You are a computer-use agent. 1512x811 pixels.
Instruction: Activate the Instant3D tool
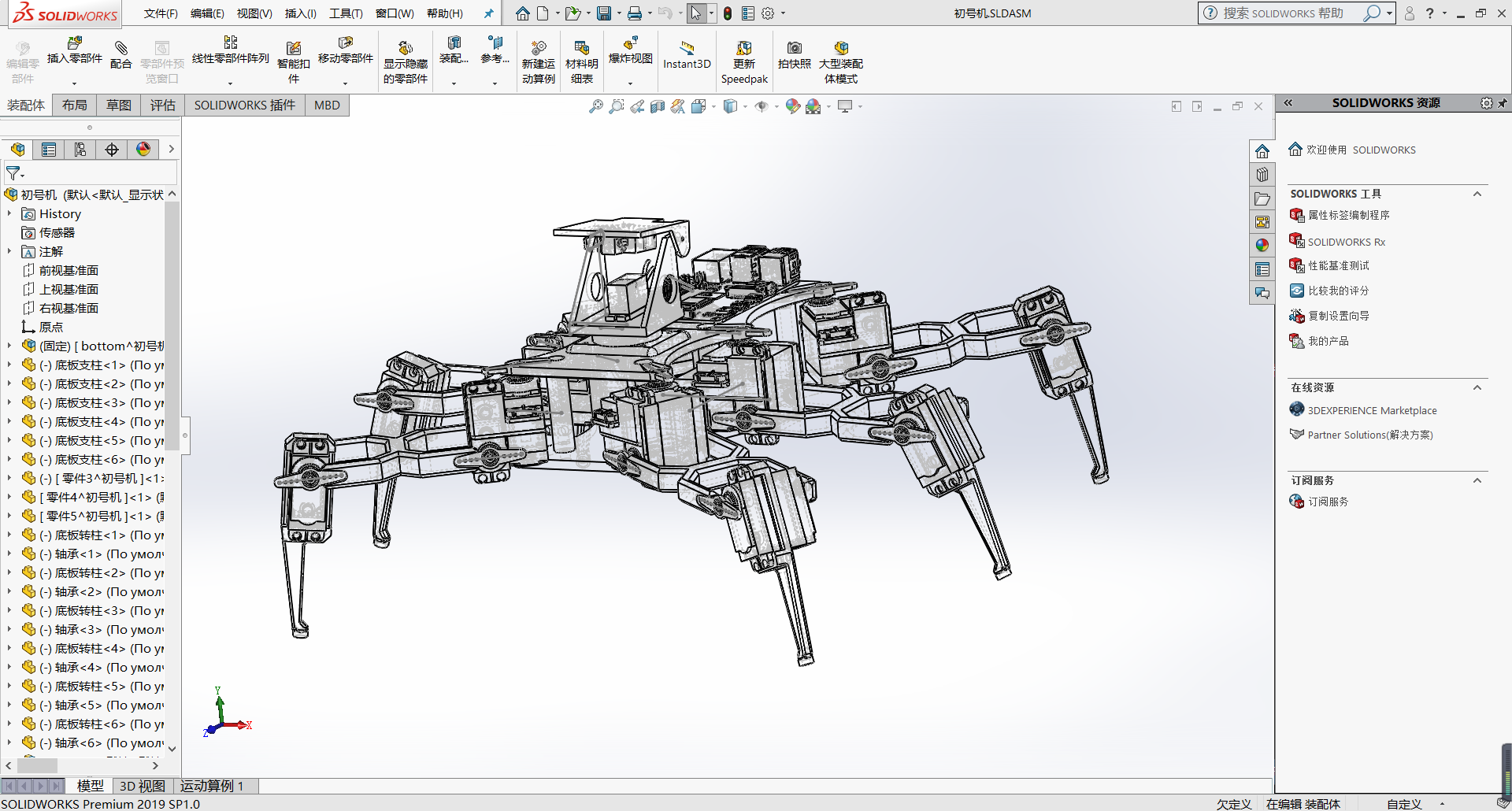tap(687, 55)
